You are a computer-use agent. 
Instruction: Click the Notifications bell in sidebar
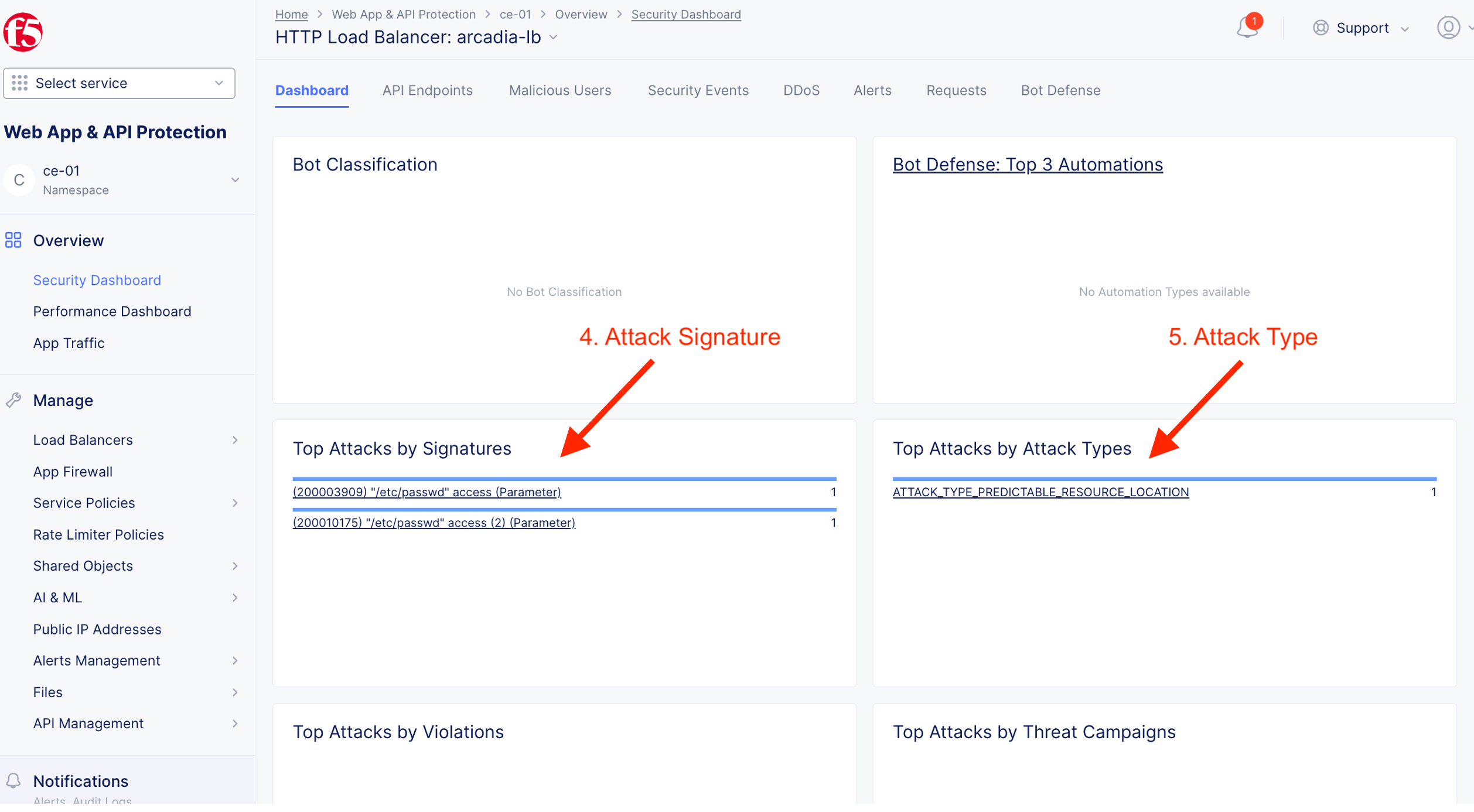click(x=13, y=780)
